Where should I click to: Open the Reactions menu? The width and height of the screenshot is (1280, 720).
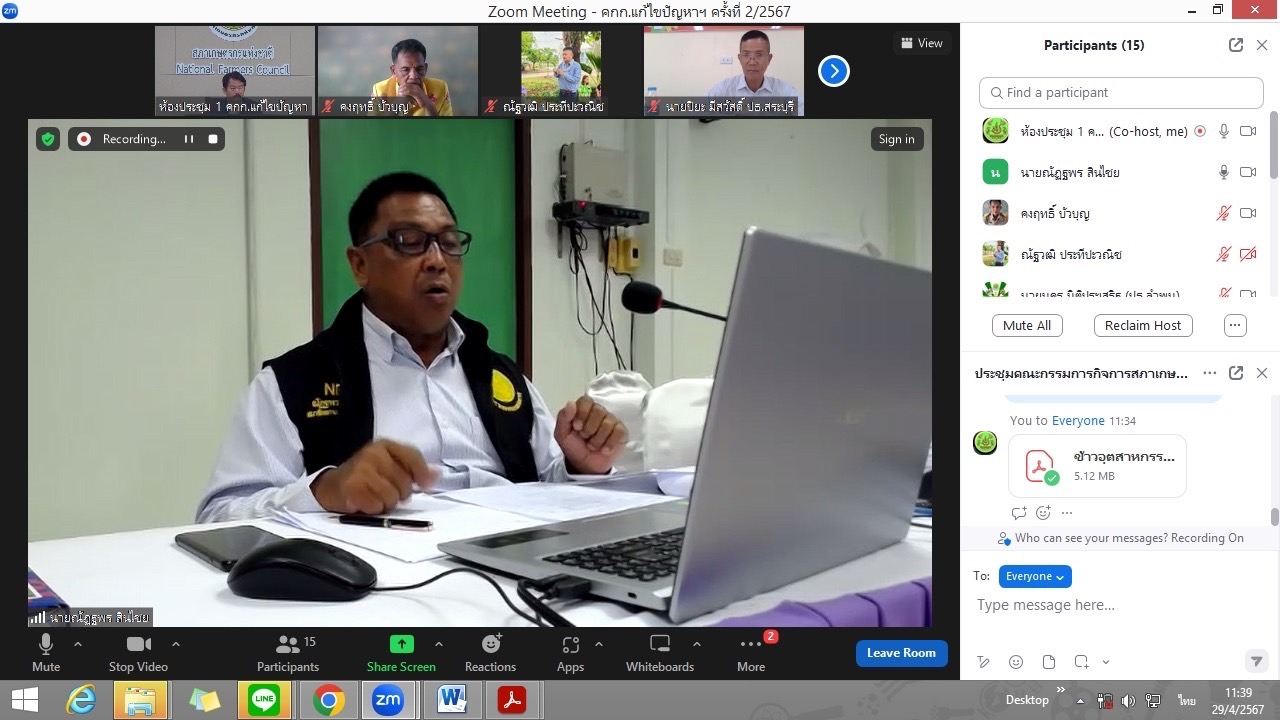pos(490,652)
